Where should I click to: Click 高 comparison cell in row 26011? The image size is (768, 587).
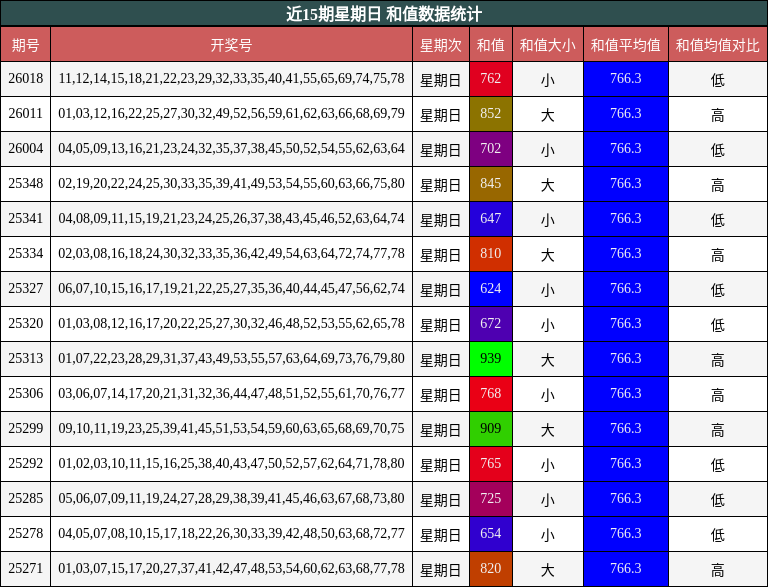pyautogui.click(x=718, y=114)
